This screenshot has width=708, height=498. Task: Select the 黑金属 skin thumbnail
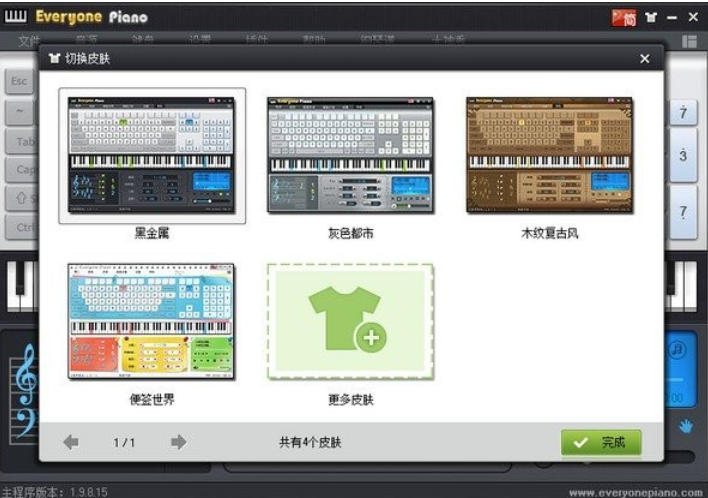(152, 155)
